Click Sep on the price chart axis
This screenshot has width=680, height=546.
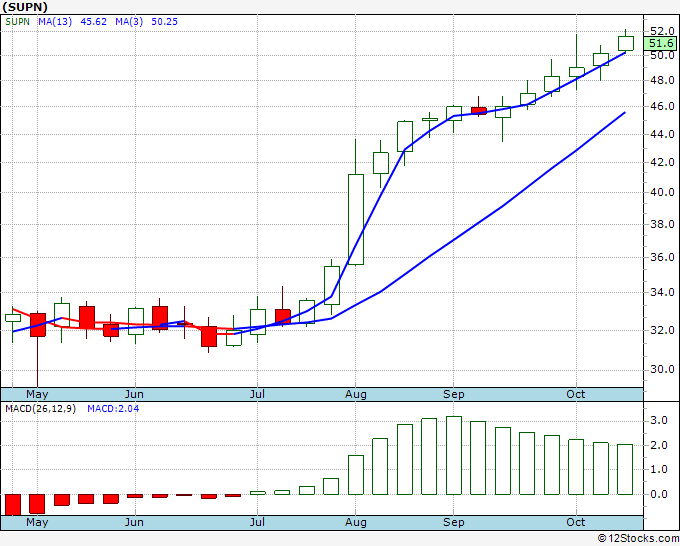454,395
